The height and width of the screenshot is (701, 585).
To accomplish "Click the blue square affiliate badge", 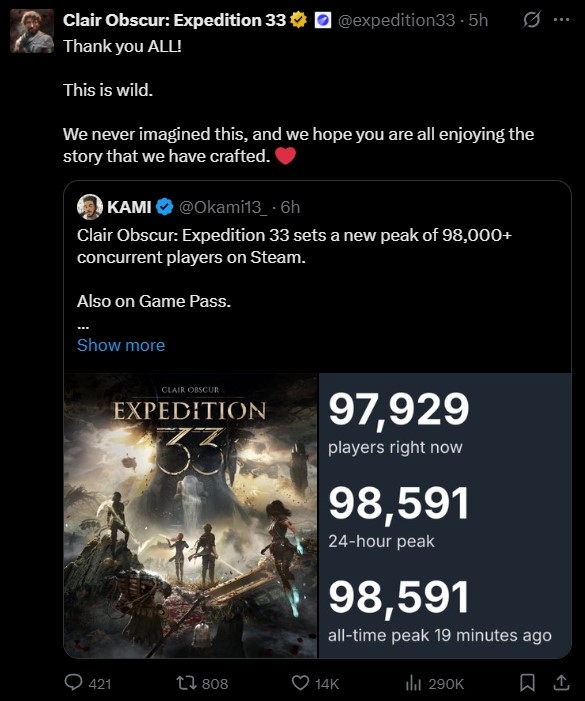I will point(323,20).
